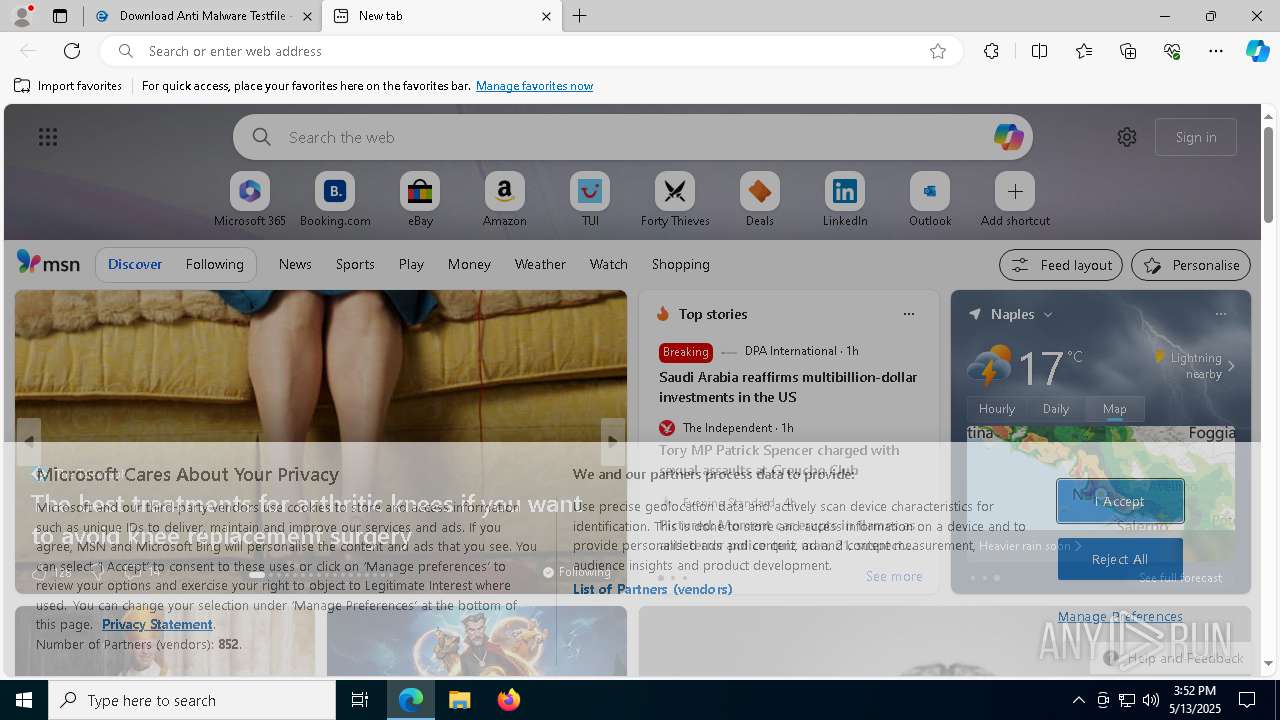Open the Collections icon
Viewport: 1280px width, 720px height.
[x=1128, y=51]
